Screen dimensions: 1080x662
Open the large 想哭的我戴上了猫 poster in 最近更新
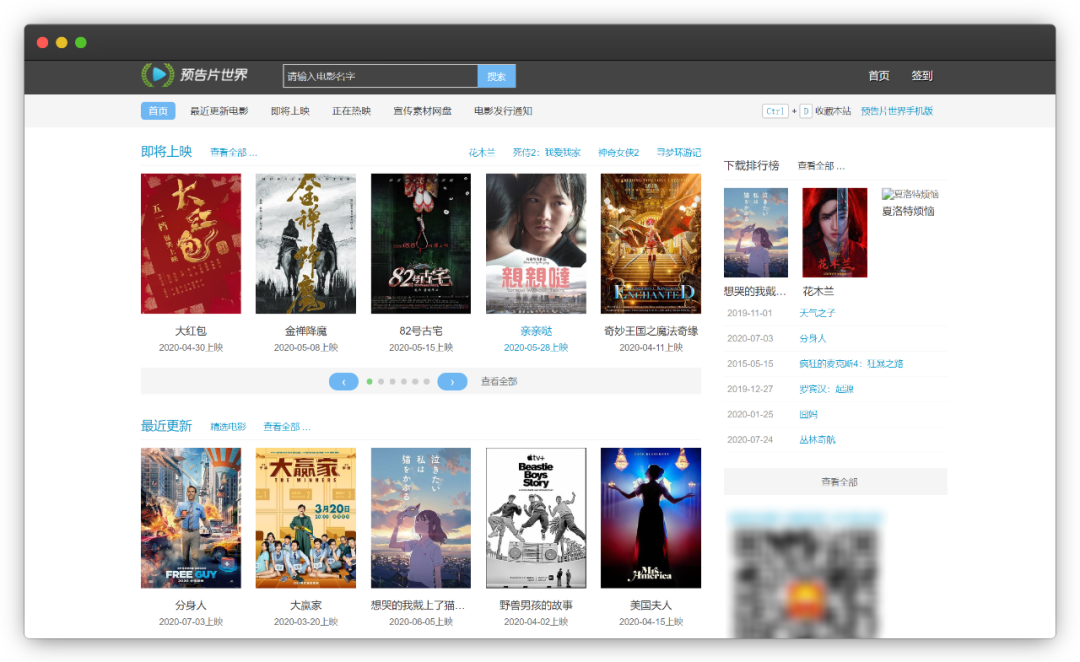pos(421,518)
